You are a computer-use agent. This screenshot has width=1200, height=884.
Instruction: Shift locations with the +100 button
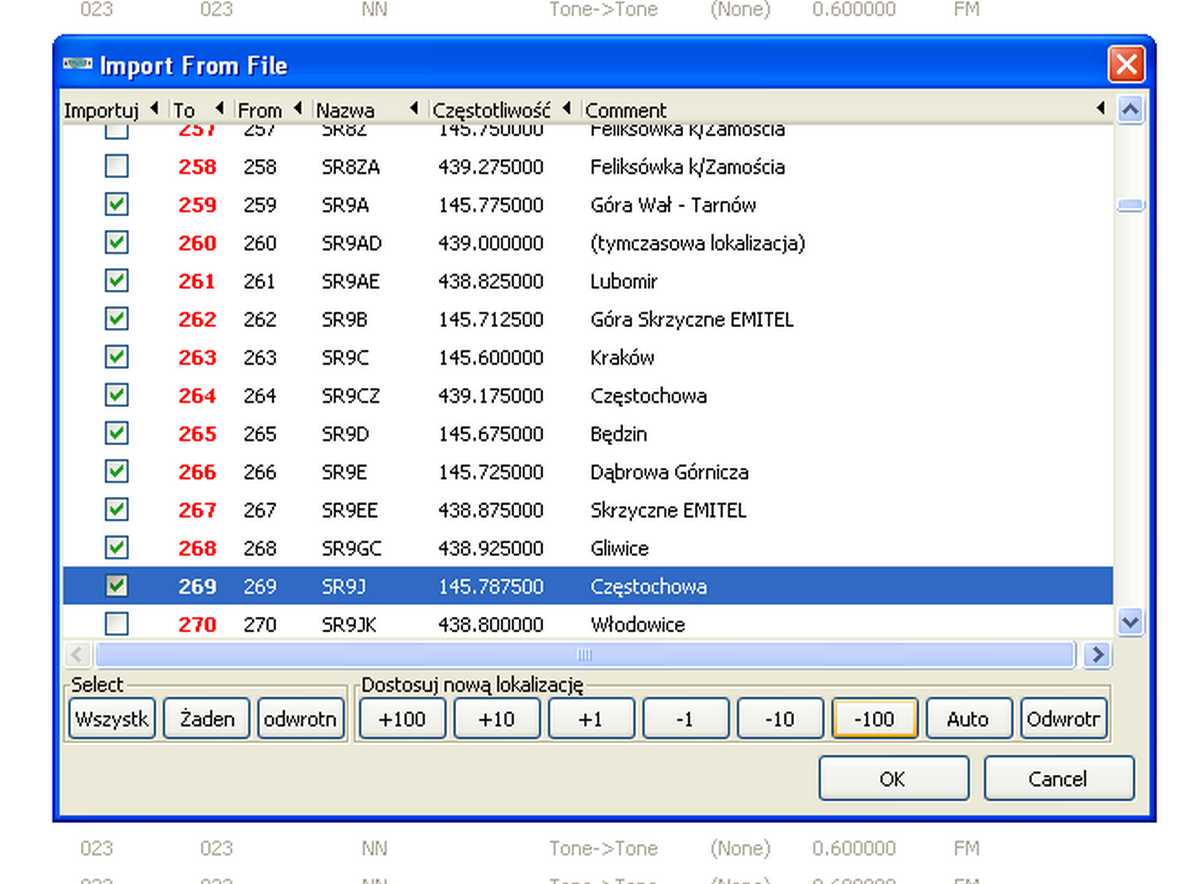click(x=401, y=719)
